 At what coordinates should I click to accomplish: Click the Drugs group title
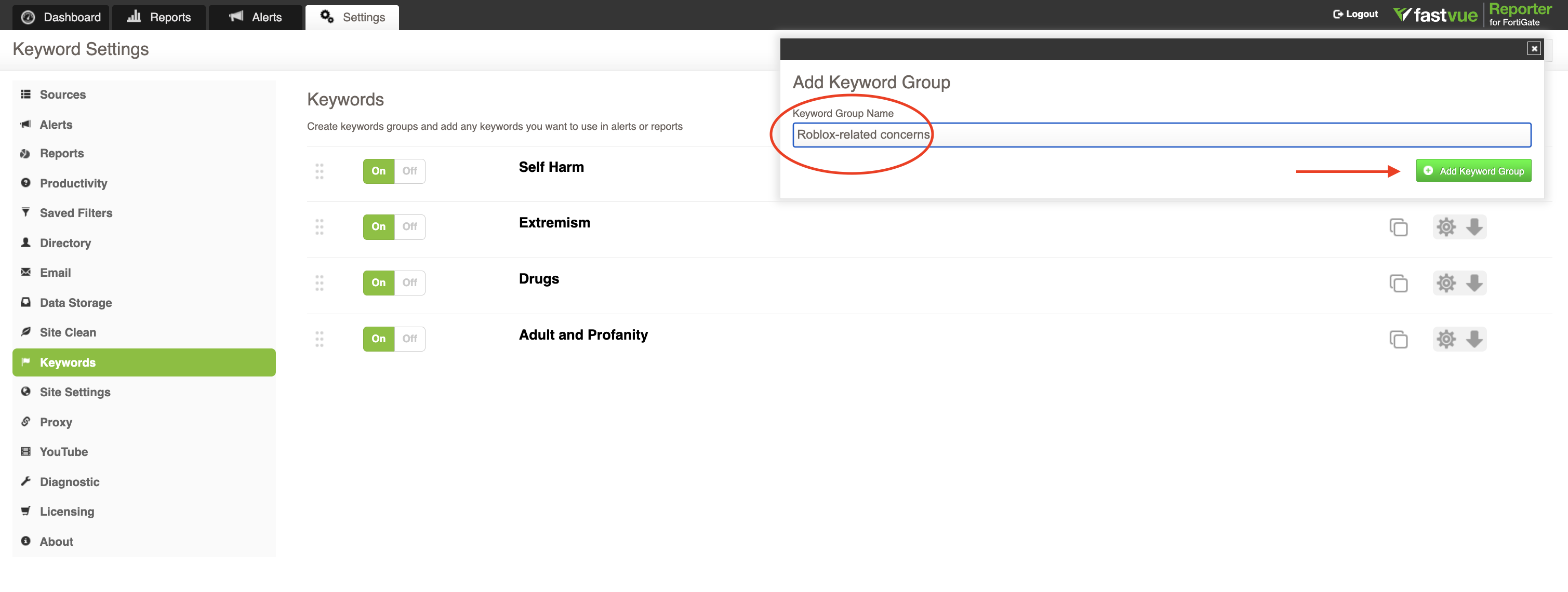coord(539,279)
